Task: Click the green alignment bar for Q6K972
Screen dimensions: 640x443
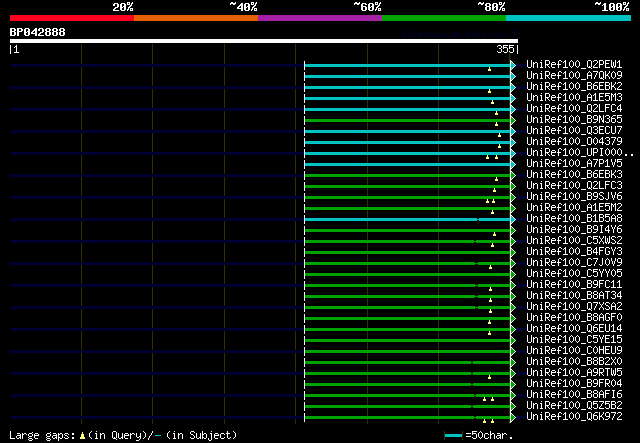Action: (x=407, y=418)
